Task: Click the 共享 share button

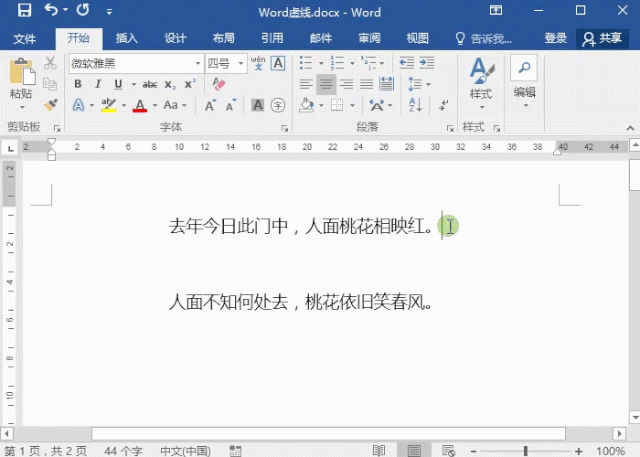Action: (602, 39)
